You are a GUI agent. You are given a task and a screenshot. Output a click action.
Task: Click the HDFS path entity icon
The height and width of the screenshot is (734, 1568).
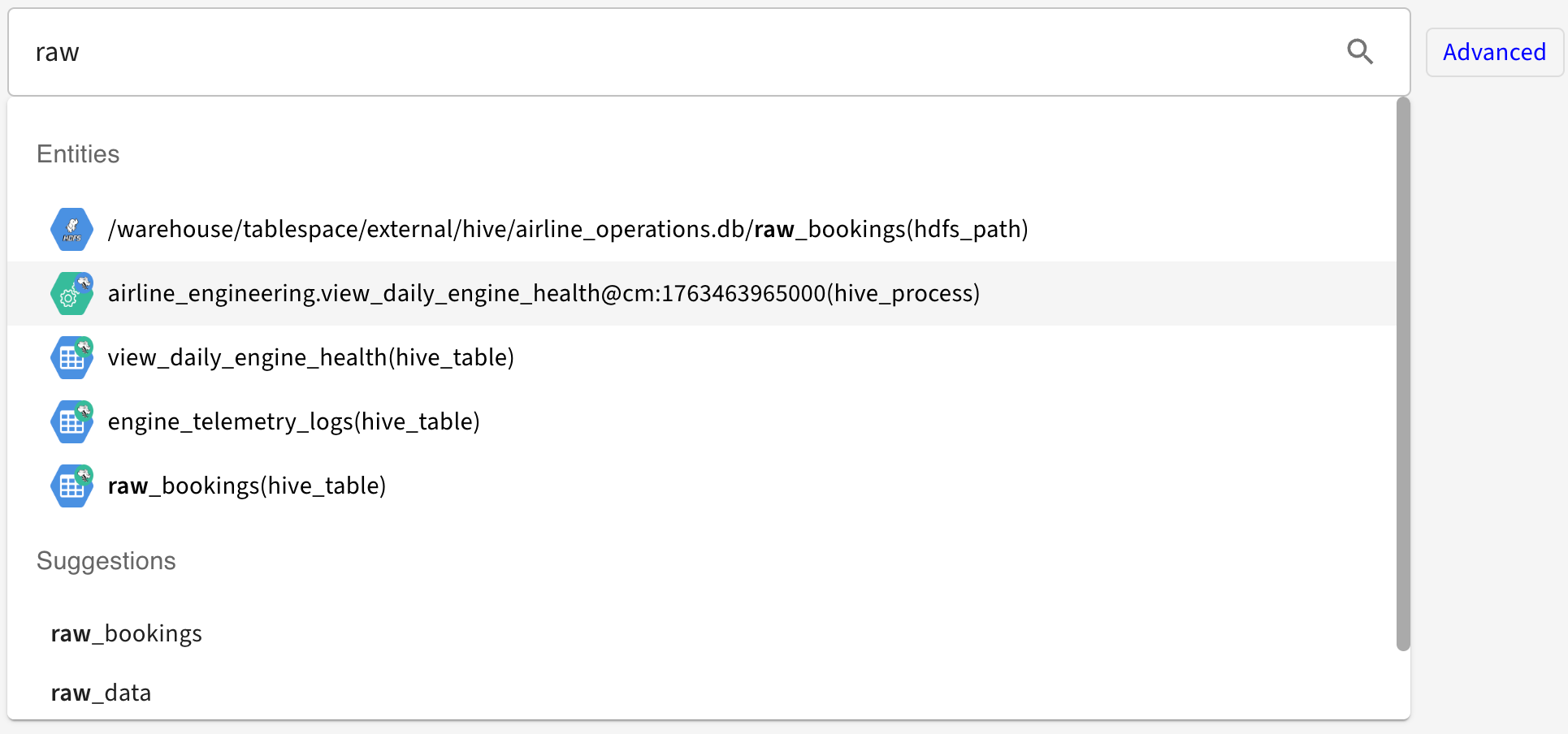[71, 230]
